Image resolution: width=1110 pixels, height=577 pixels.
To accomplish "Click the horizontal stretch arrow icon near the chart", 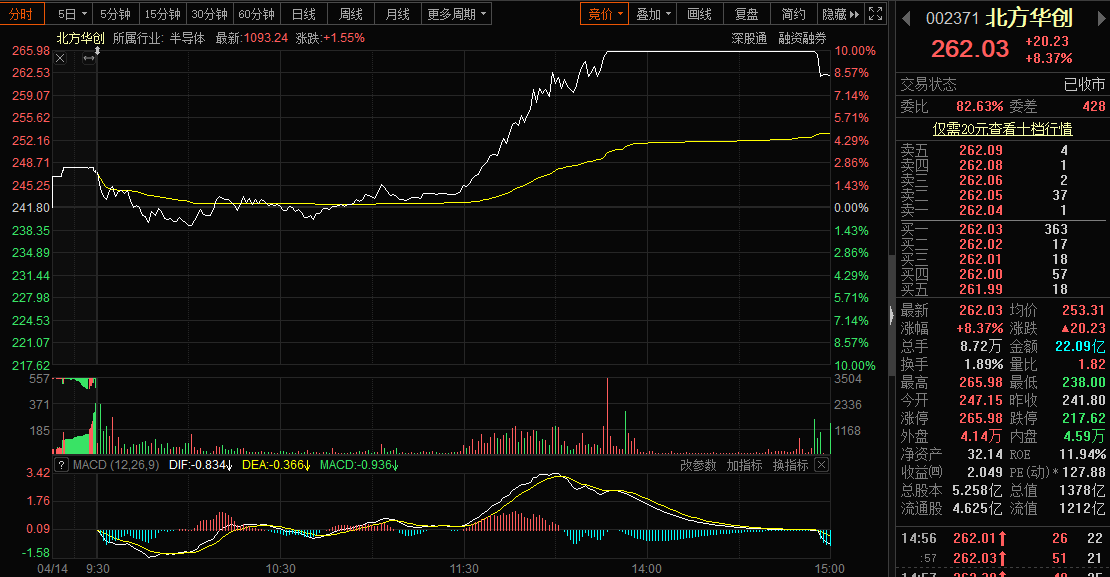I will 88,58.
